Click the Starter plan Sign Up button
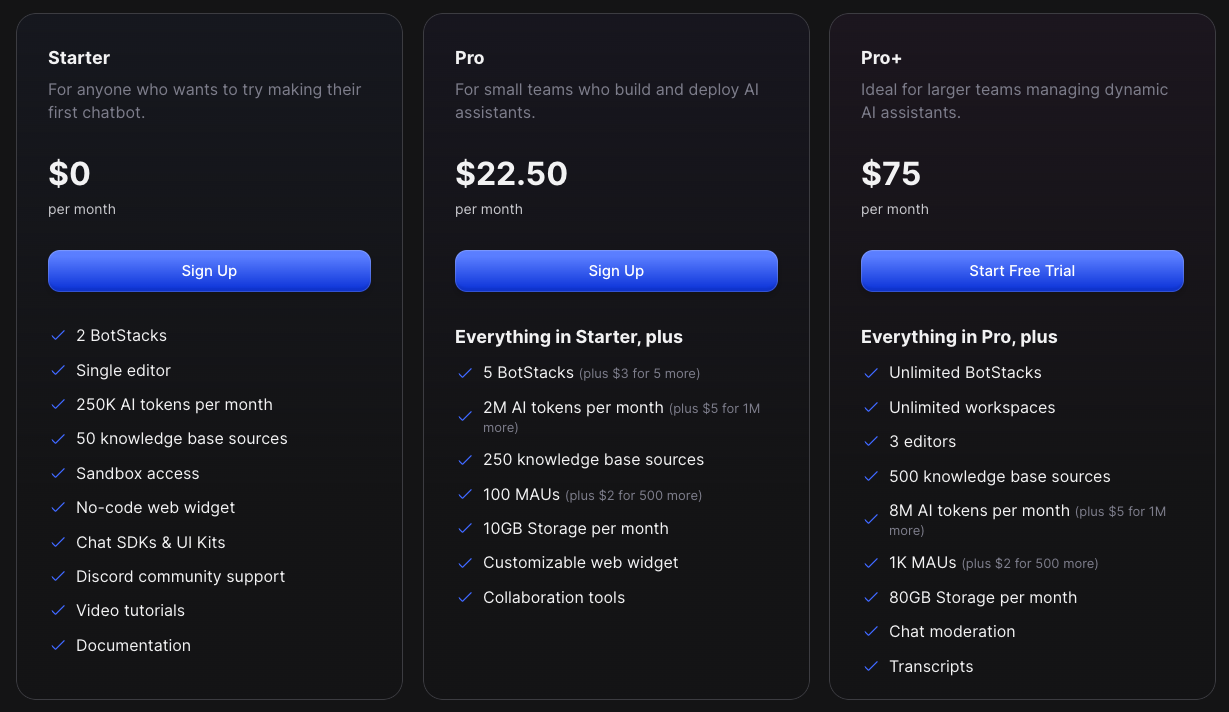 tap(209, 271)
